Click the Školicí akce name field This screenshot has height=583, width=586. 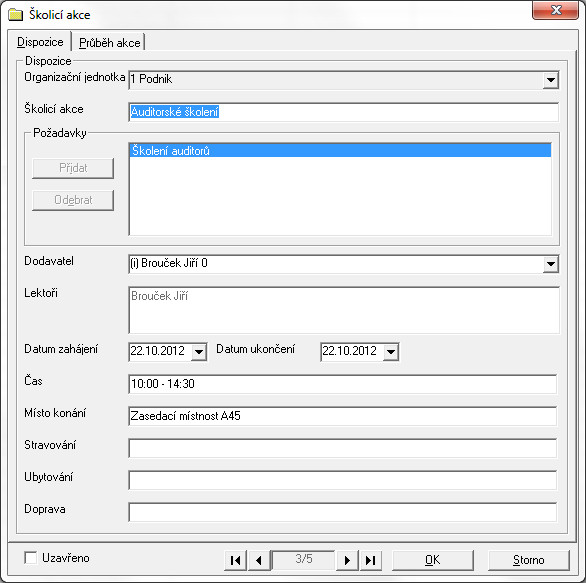(343, 112)
